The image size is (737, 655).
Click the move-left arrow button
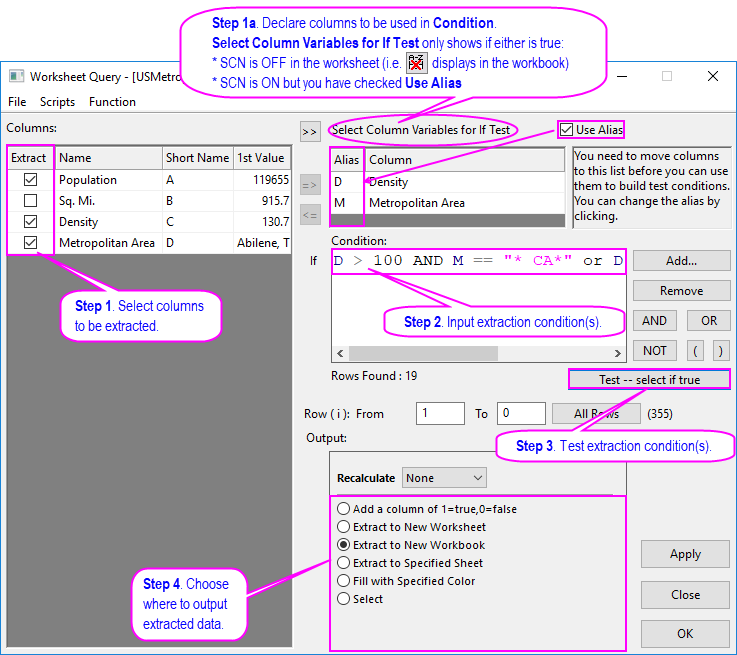click(309, 214)
